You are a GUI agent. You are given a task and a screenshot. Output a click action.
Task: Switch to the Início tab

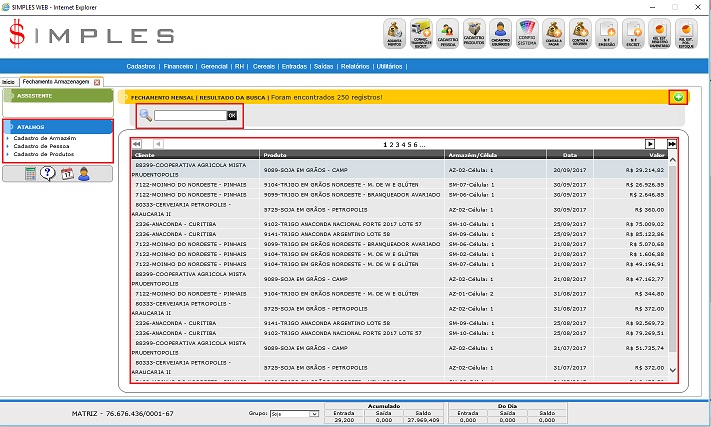click(8, 82)
